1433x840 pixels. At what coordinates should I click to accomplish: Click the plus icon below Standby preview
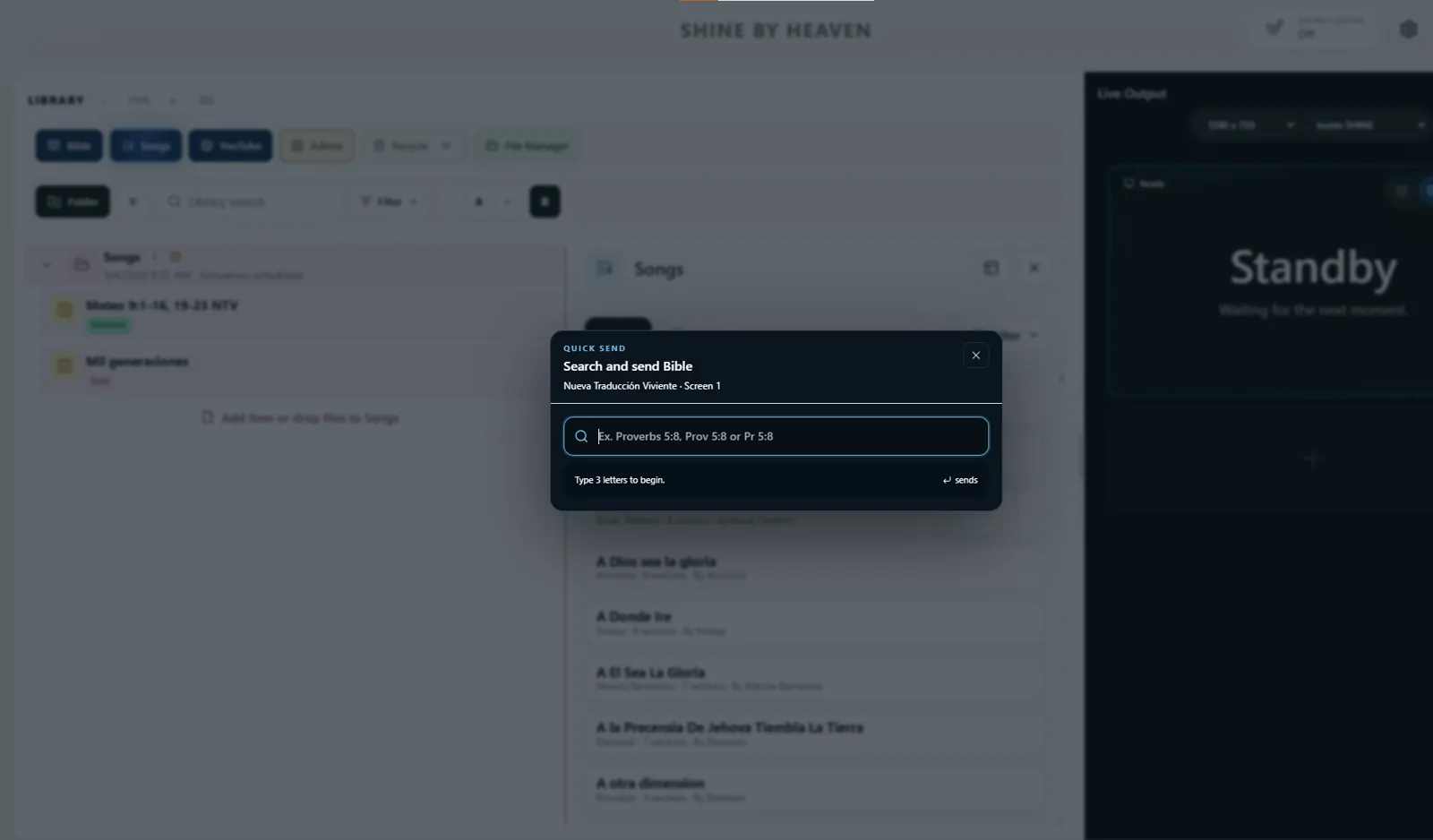[1313, 459]
